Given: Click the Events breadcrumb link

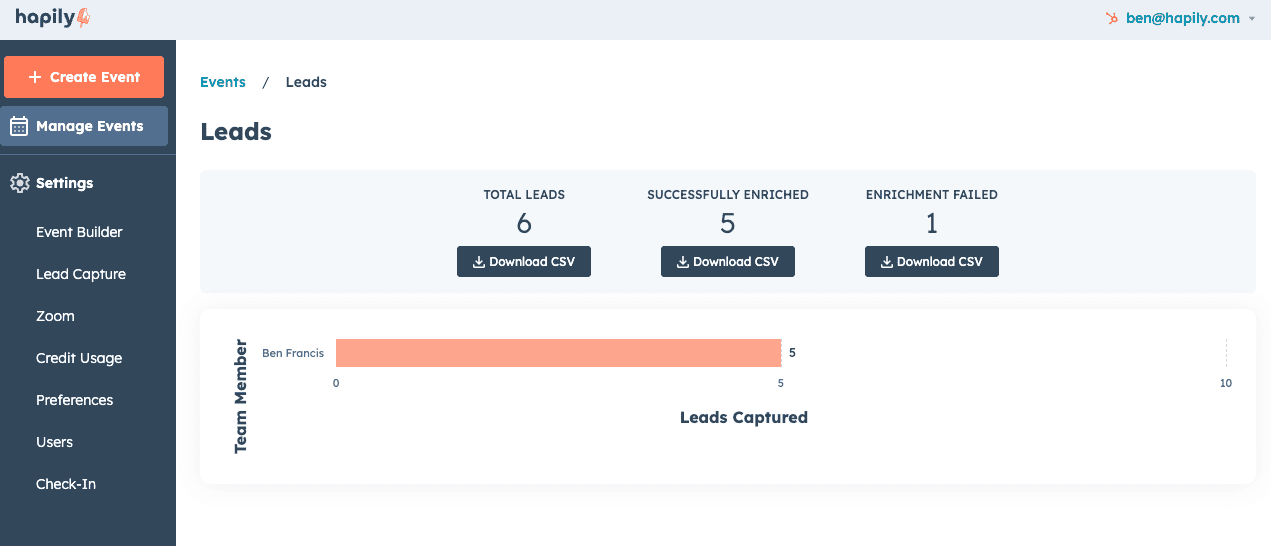Looking at the screenshot, I should tap(223, 82).
